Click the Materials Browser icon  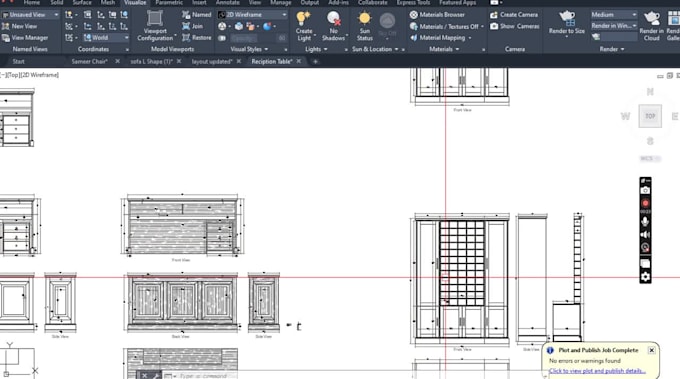pyautogui.click(x=414, y=15)
